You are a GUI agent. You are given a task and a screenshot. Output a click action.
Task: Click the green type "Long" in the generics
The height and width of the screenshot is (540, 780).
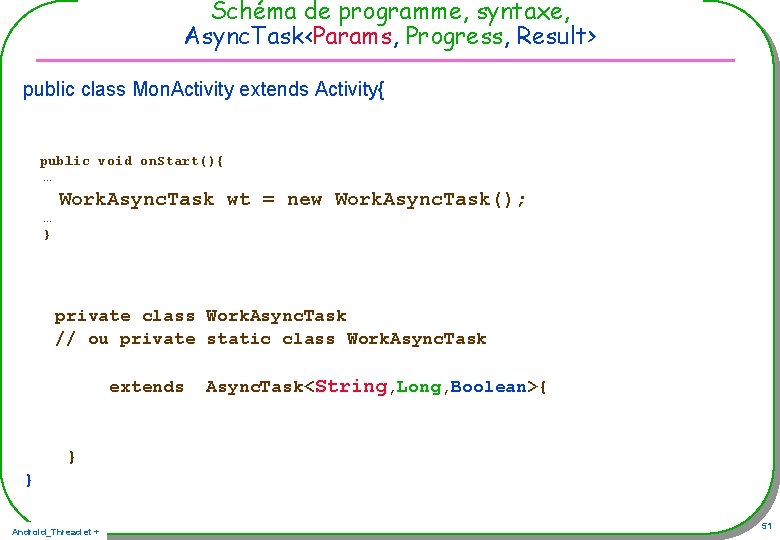418,387
